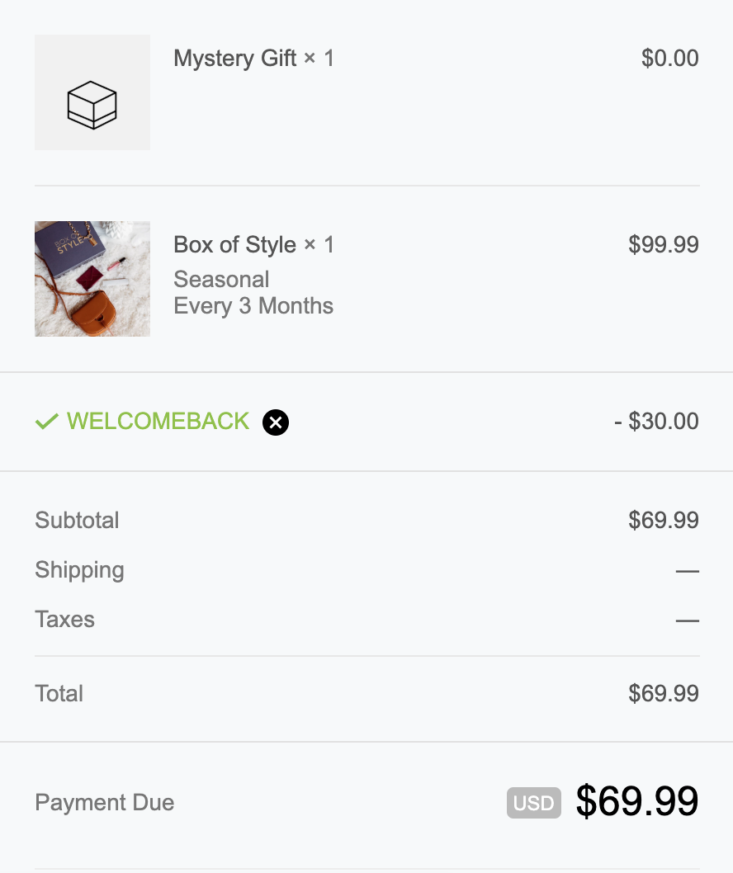Viewport: 733px width, 873px height.
Task: Click the Shipping row dash value
Action: pos(687,571)
